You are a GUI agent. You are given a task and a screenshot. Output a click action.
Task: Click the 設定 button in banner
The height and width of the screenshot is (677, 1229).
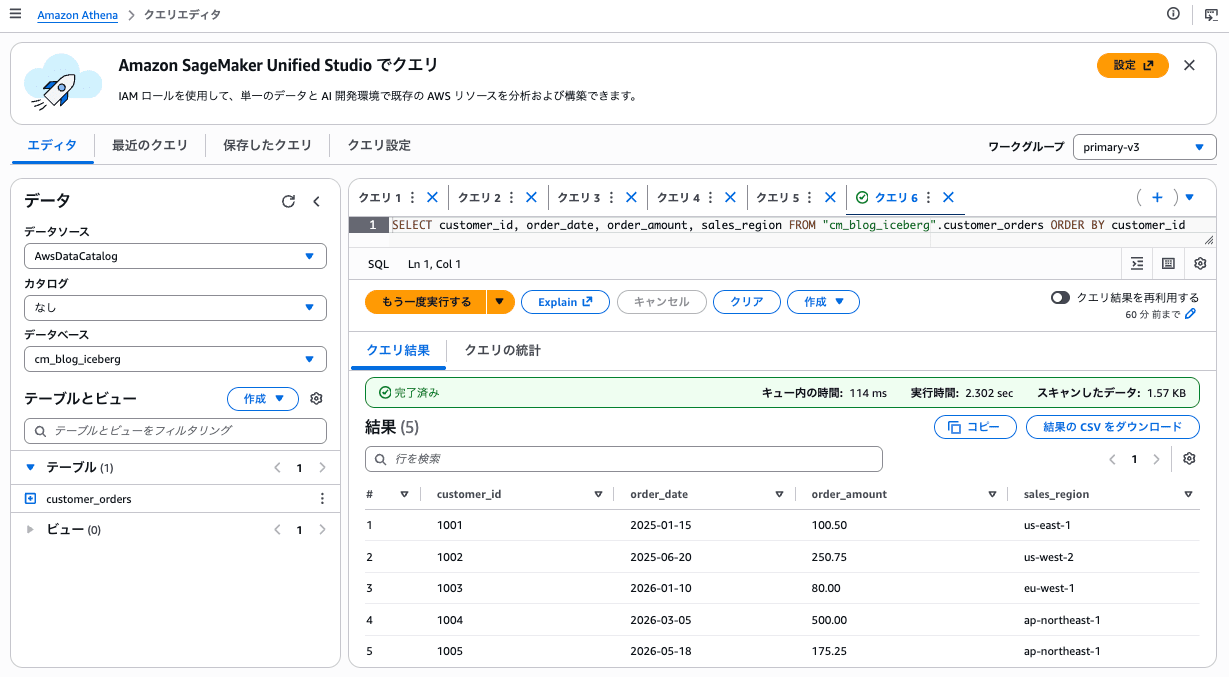point(1133,65)
